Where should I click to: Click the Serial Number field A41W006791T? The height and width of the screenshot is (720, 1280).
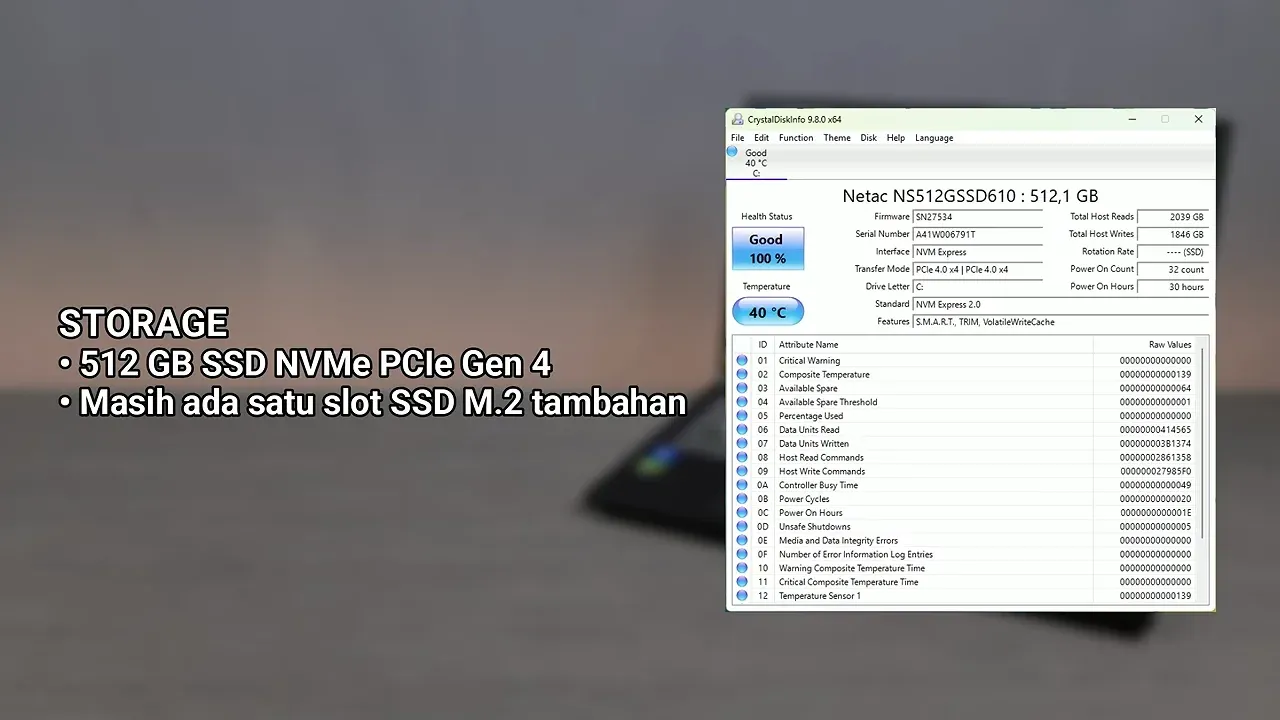978,234
